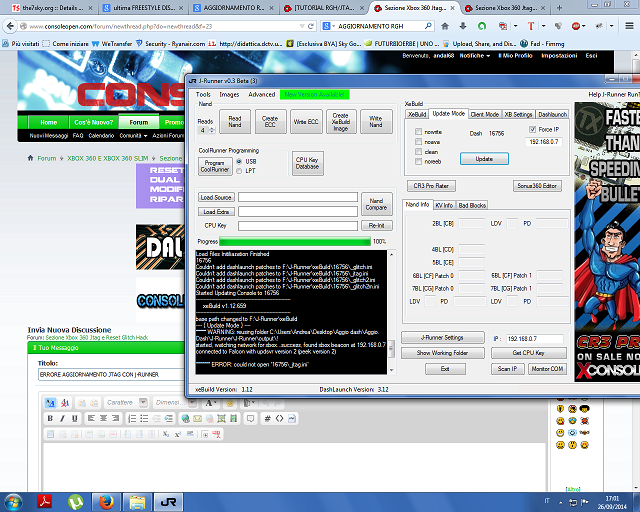Open the Images menu in J-Runner

point(229,94)
